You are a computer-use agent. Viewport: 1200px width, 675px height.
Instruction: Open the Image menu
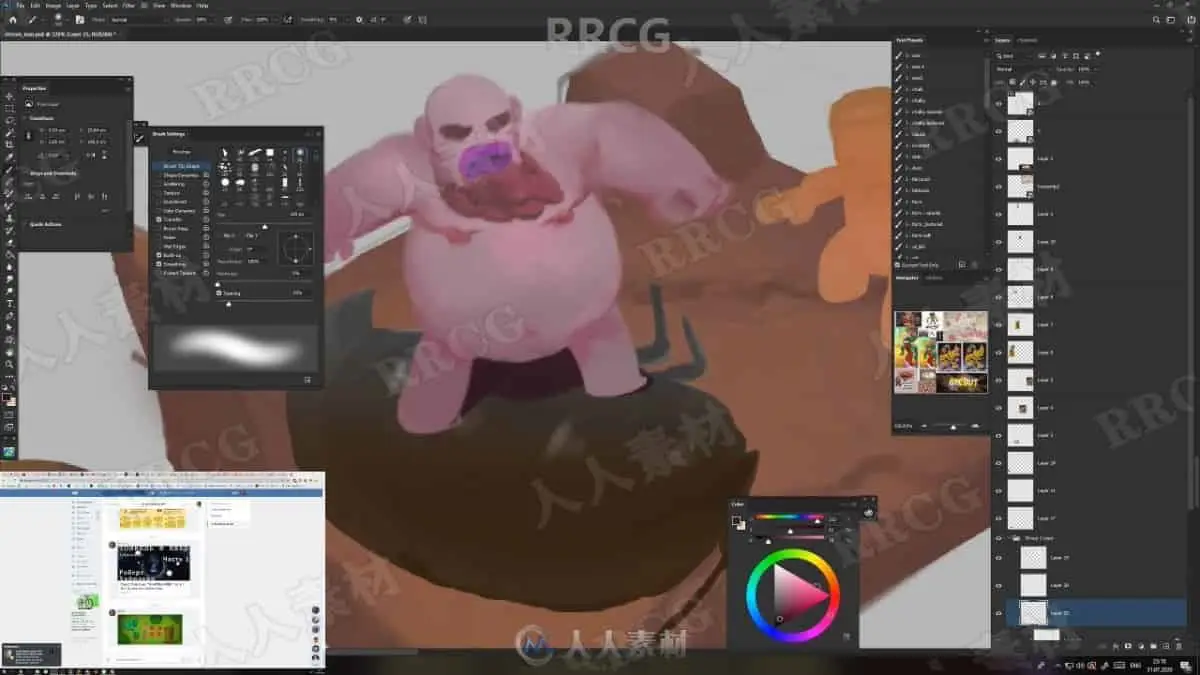click(53, 6)
